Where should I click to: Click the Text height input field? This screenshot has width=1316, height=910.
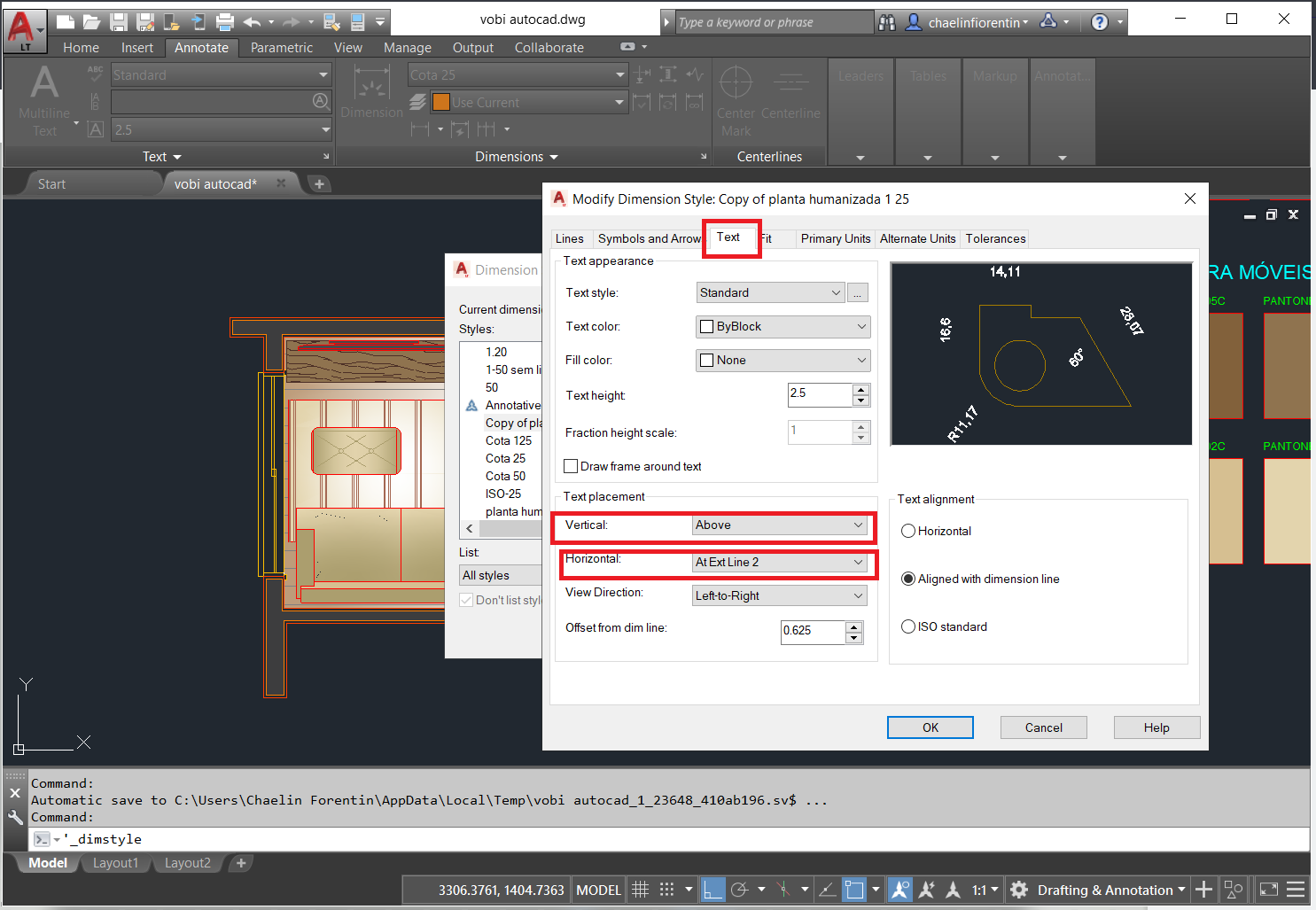820,394
